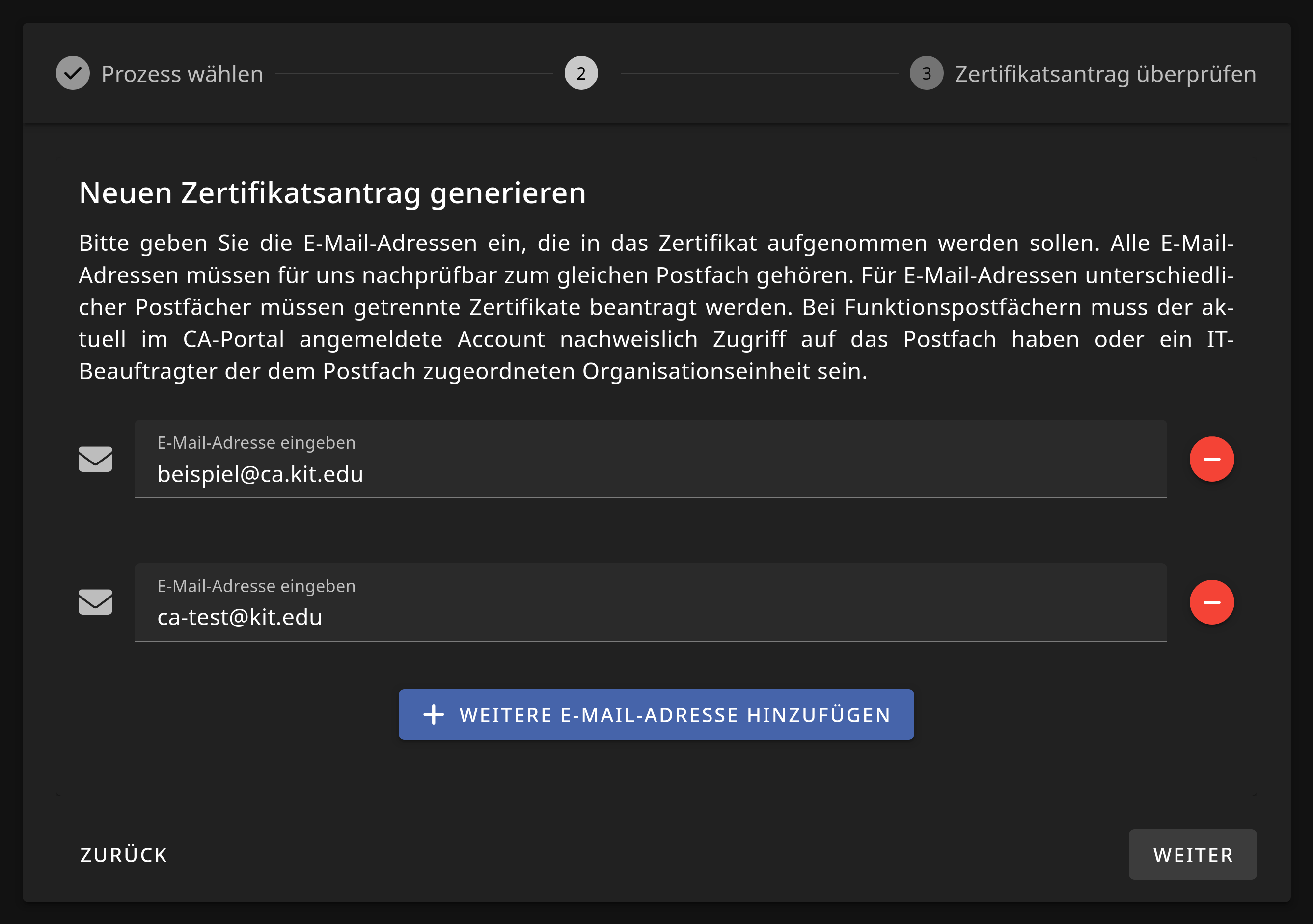Viewport: 1313px width, 924px height.
Task: Go back with the ZURÜCK button
Action: (124, 855)
